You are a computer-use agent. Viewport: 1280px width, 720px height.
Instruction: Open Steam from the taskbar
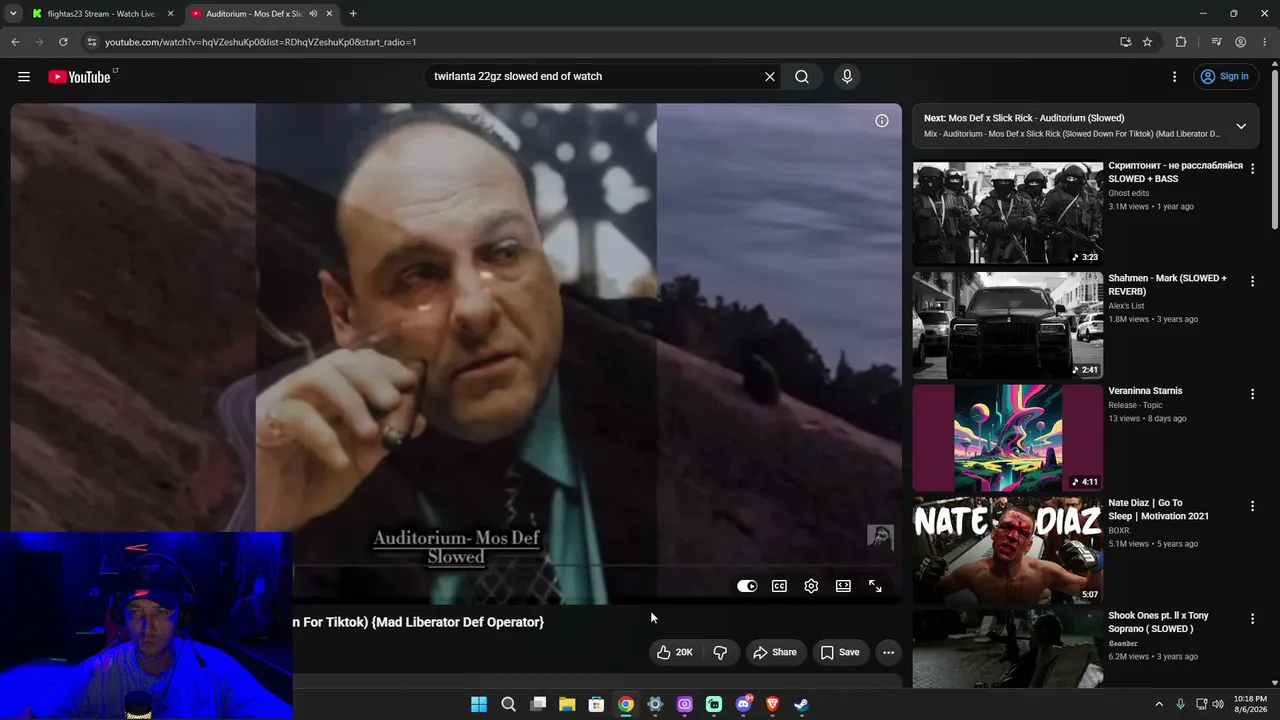point(801,704)
